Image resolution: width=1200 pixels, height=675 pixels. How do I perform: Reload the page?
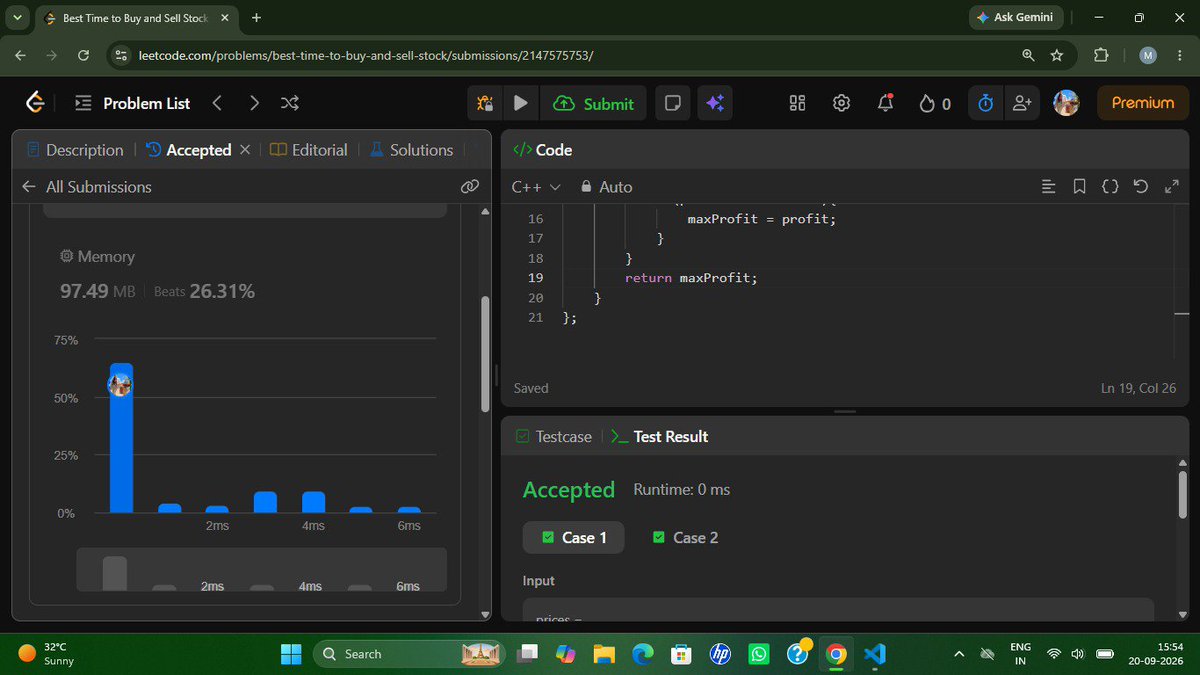coord(83,55)
